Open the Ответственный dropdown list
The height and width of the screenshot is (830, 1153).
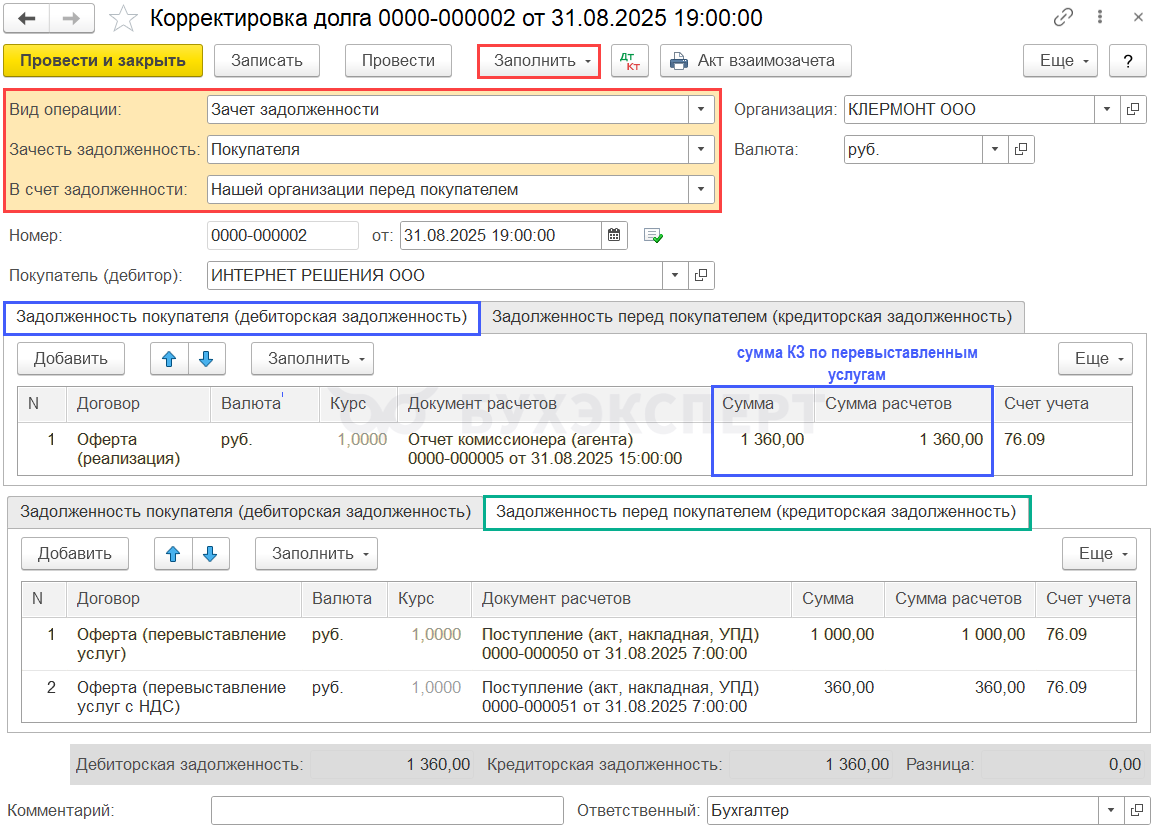[1110, 810]
